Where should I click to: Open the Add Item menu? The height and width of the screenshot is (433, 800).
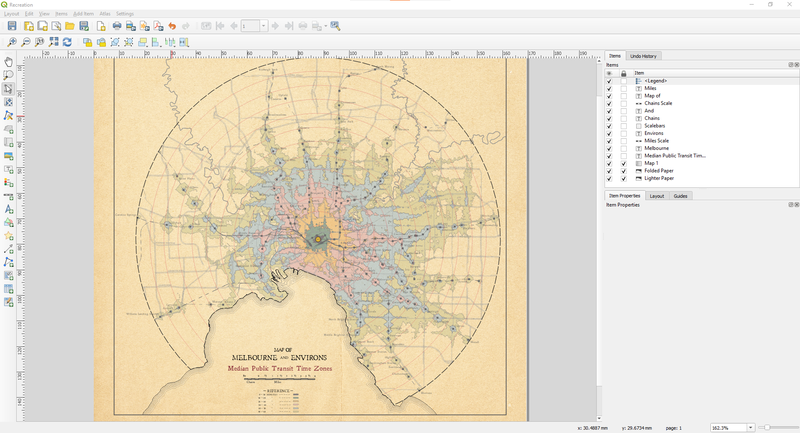pos(84,14)
